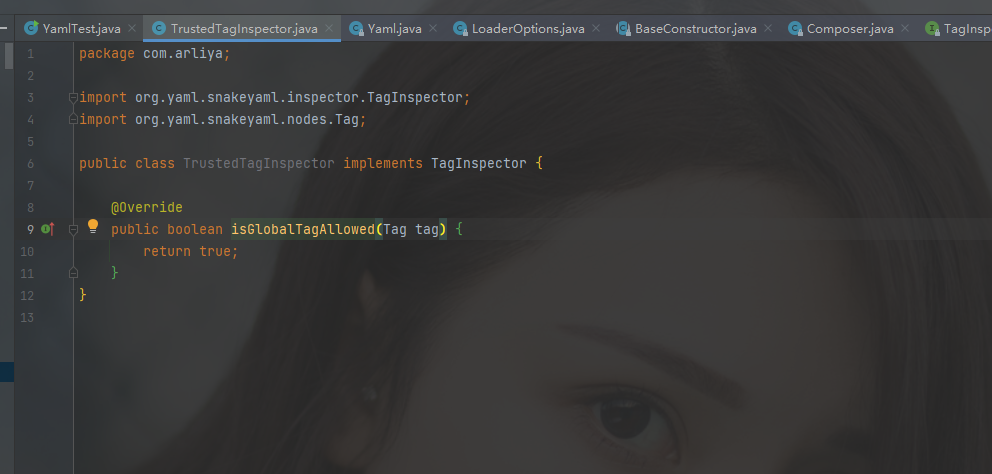Click the TrustedTagInspector class name on line 6
The image size is (992, 474).
259,163
